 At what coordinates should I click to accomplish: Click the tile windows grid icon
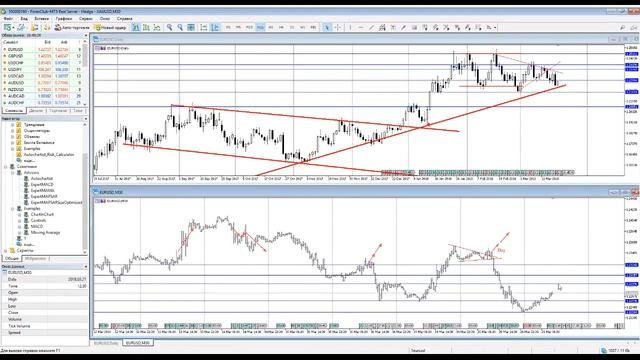point(191,27)
